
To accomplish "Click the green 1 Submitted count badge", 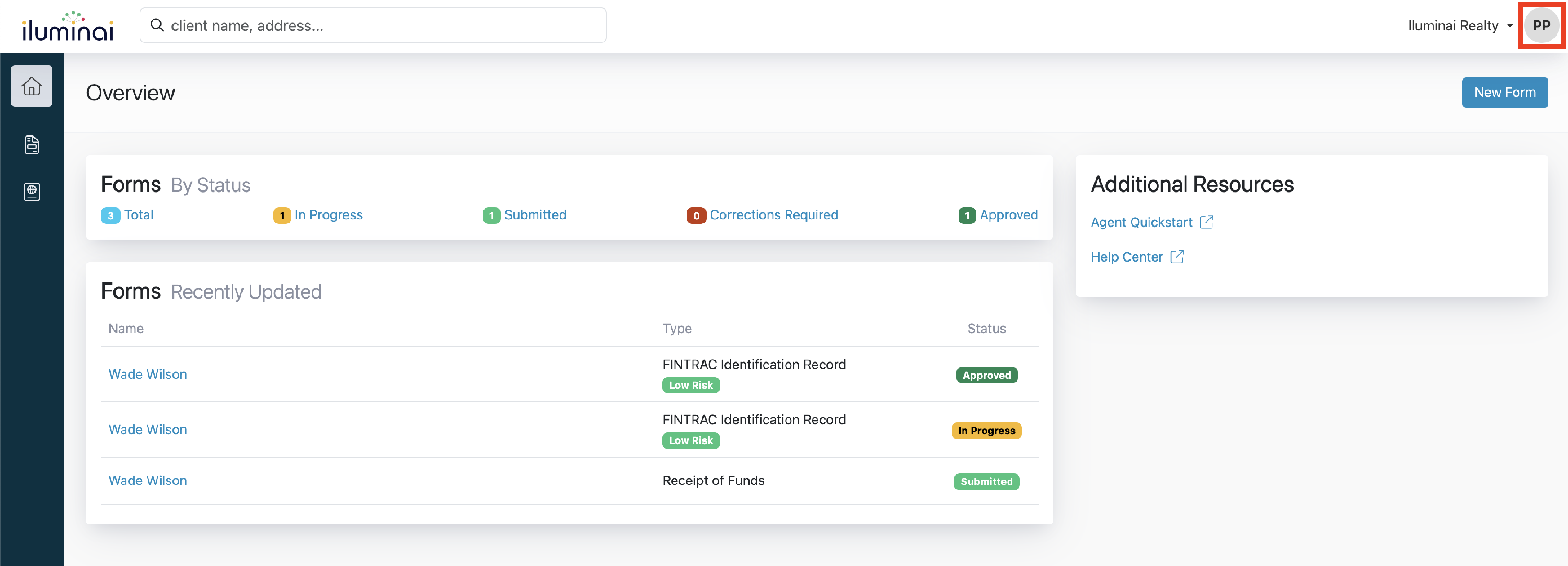I will click(x=491, y=216).
